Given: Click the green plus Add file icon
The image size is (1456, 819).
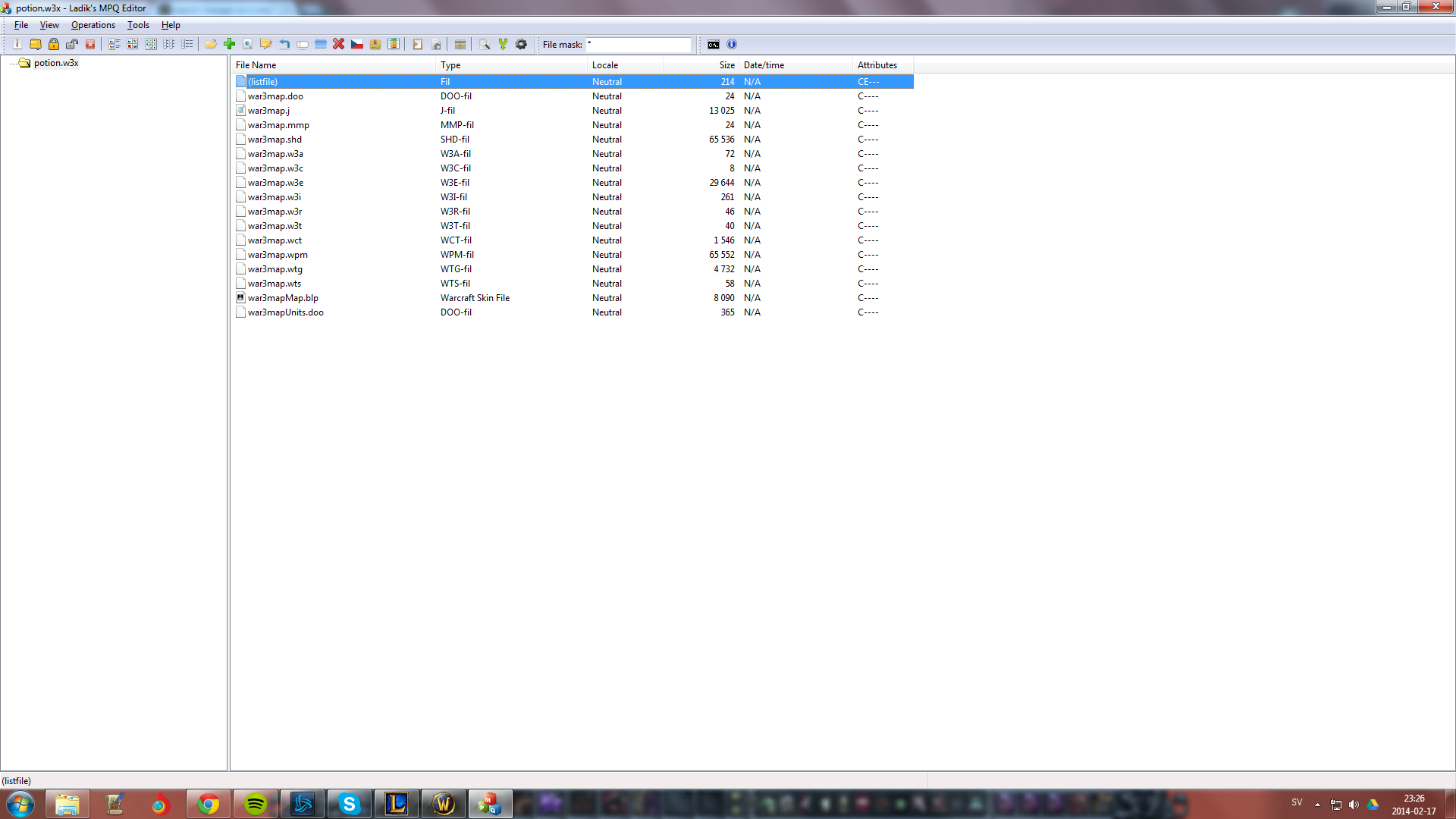Looking at the screenshot, I should [x=230, y=44].
